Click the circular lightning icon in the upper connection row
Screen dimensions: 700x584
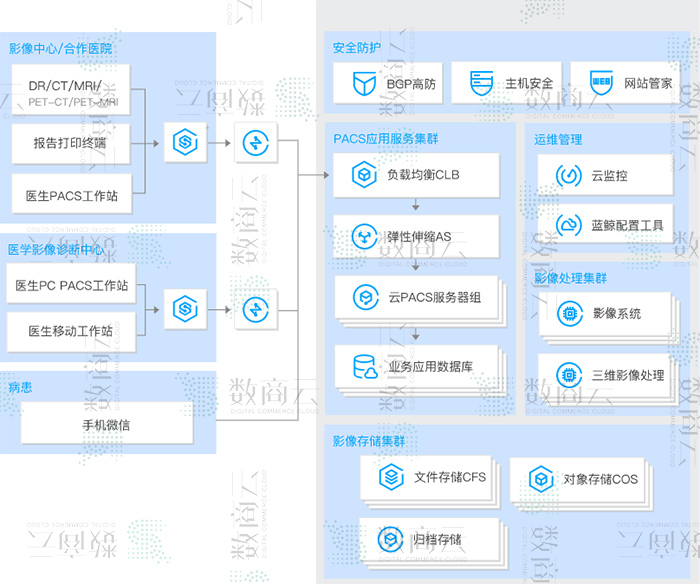[256, 143]
